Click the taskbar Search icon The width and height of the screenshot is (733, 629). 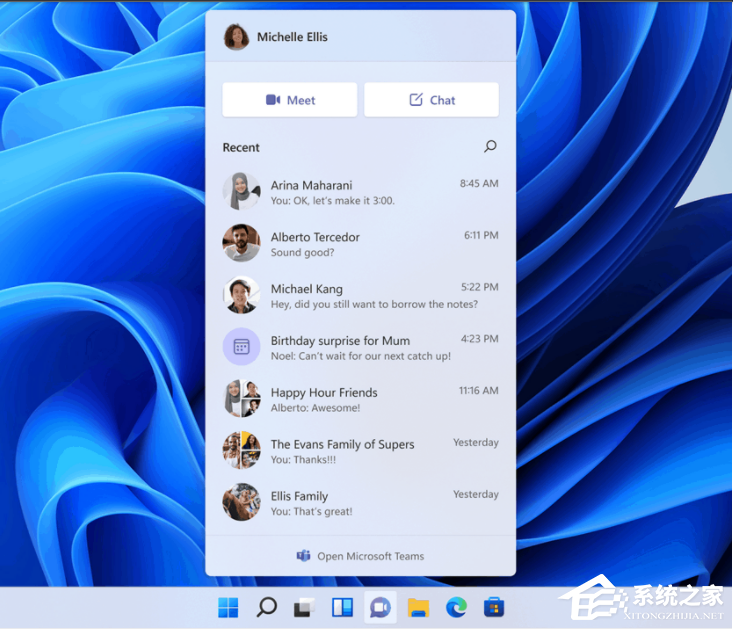click(x=267, y=607)
